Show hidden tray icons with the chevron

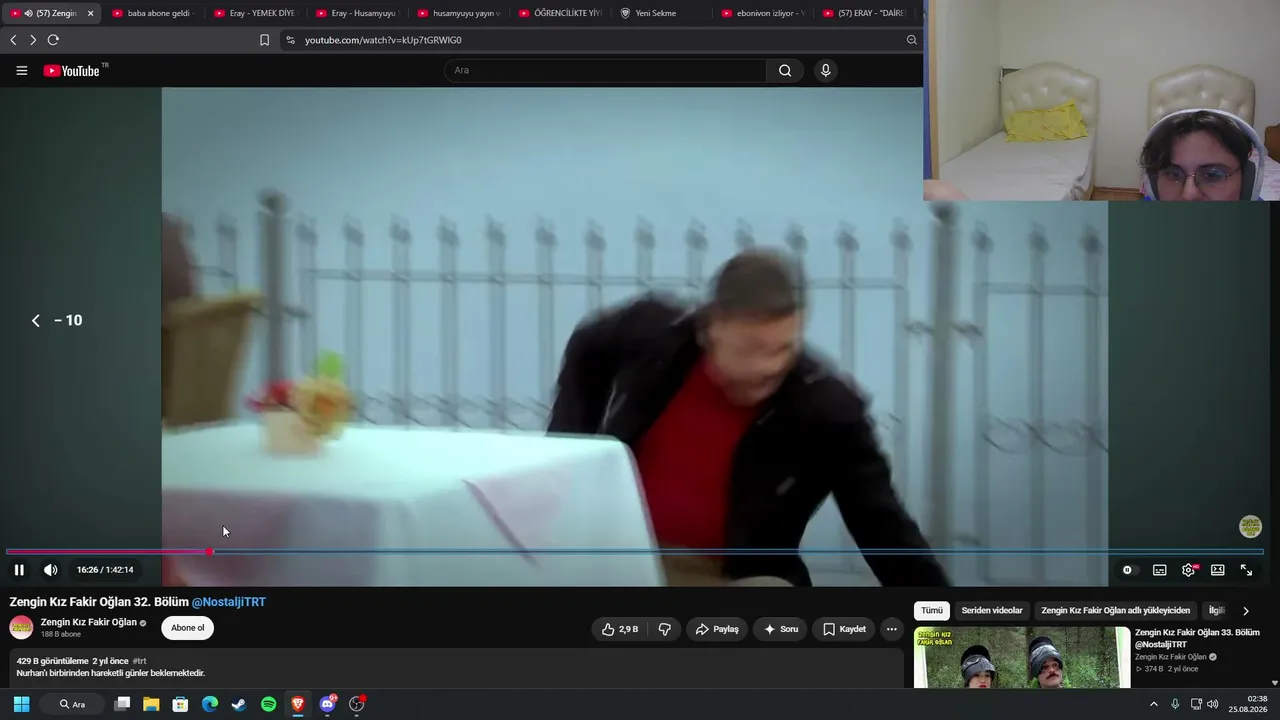point(1153,704)
